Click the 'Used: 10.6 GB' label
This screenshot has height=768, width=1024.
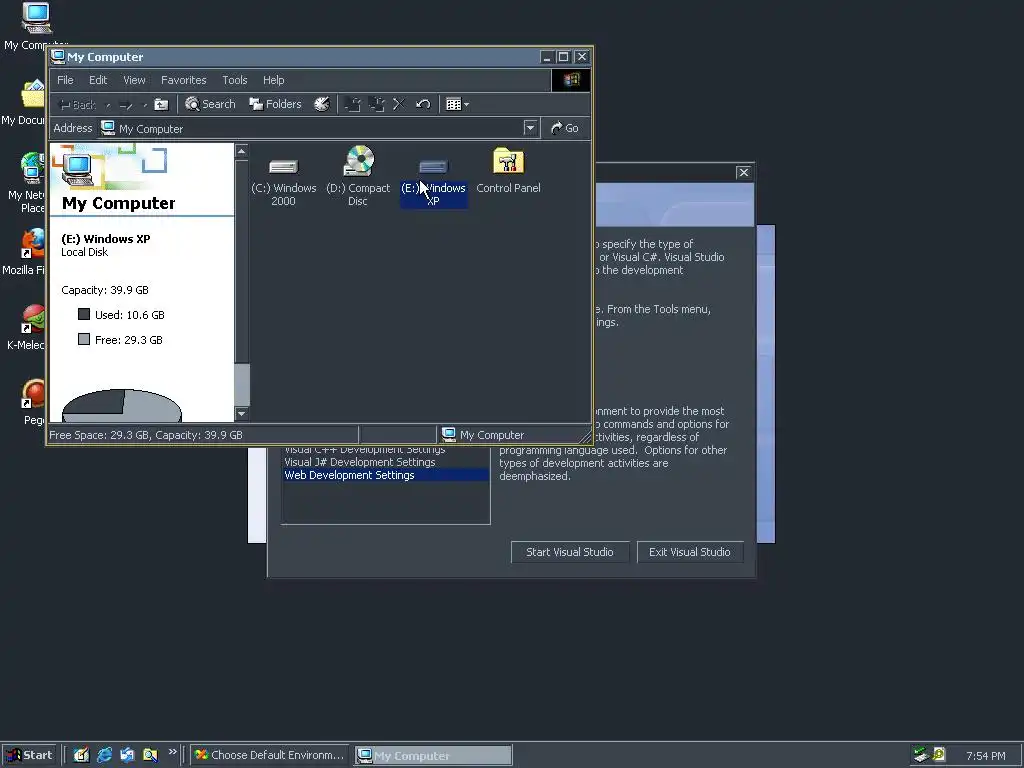click(129, 315)
